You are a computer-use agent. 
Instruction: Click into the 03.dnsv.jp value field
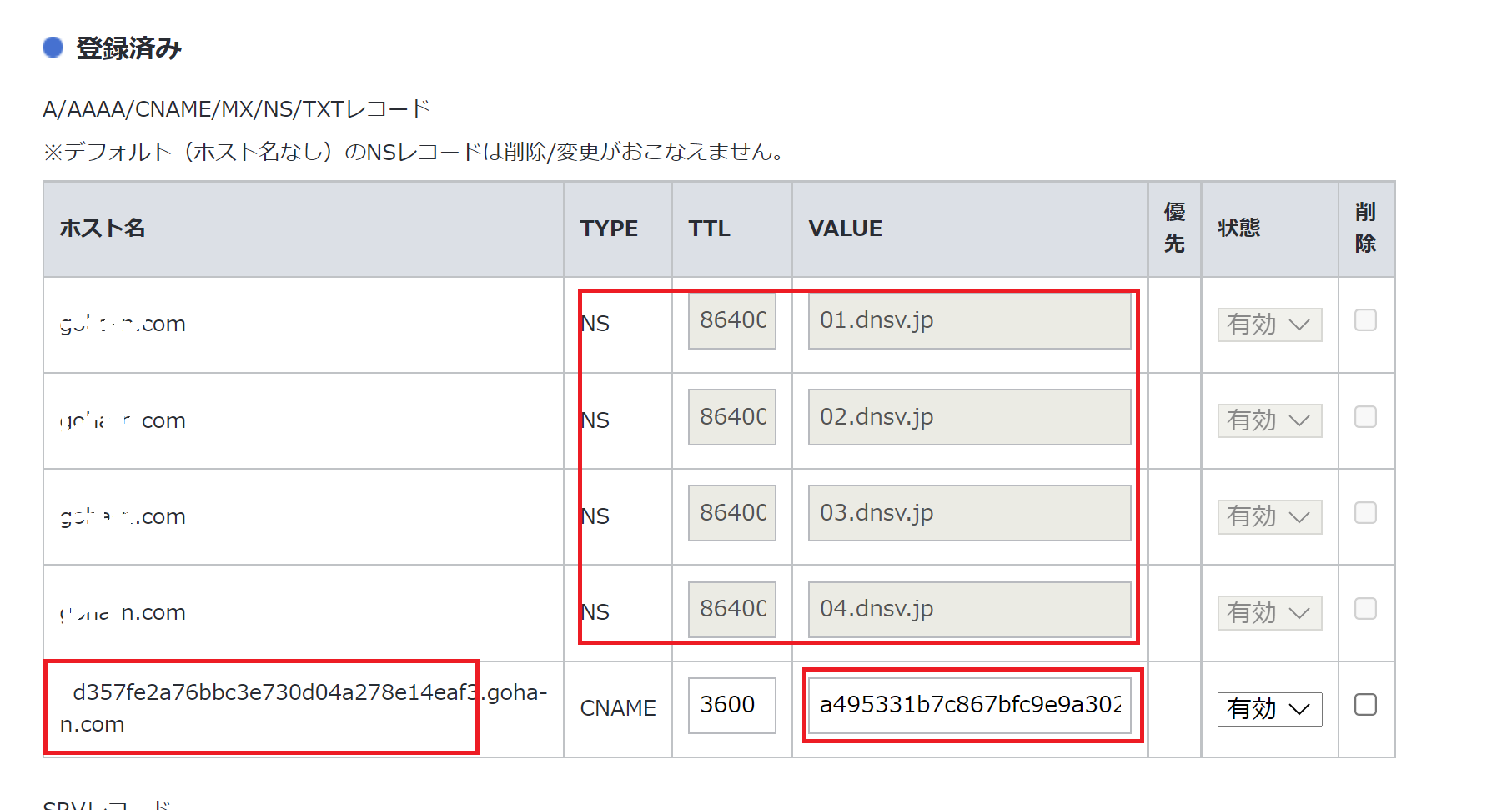point(970,512)
